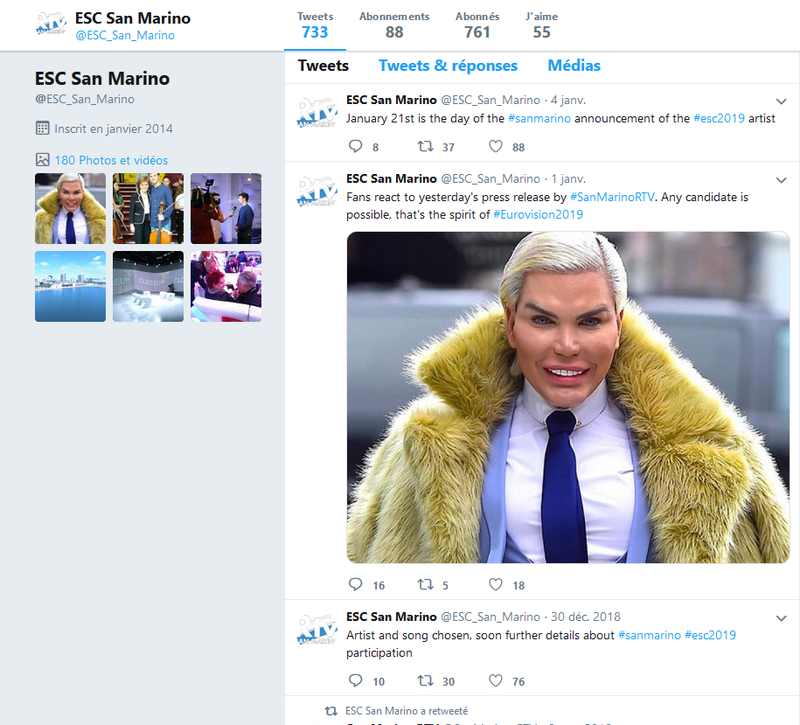Retweet the 'Artist and song chosen' tweet
Screen dimensions: 800x725
(x=426, y=681)
